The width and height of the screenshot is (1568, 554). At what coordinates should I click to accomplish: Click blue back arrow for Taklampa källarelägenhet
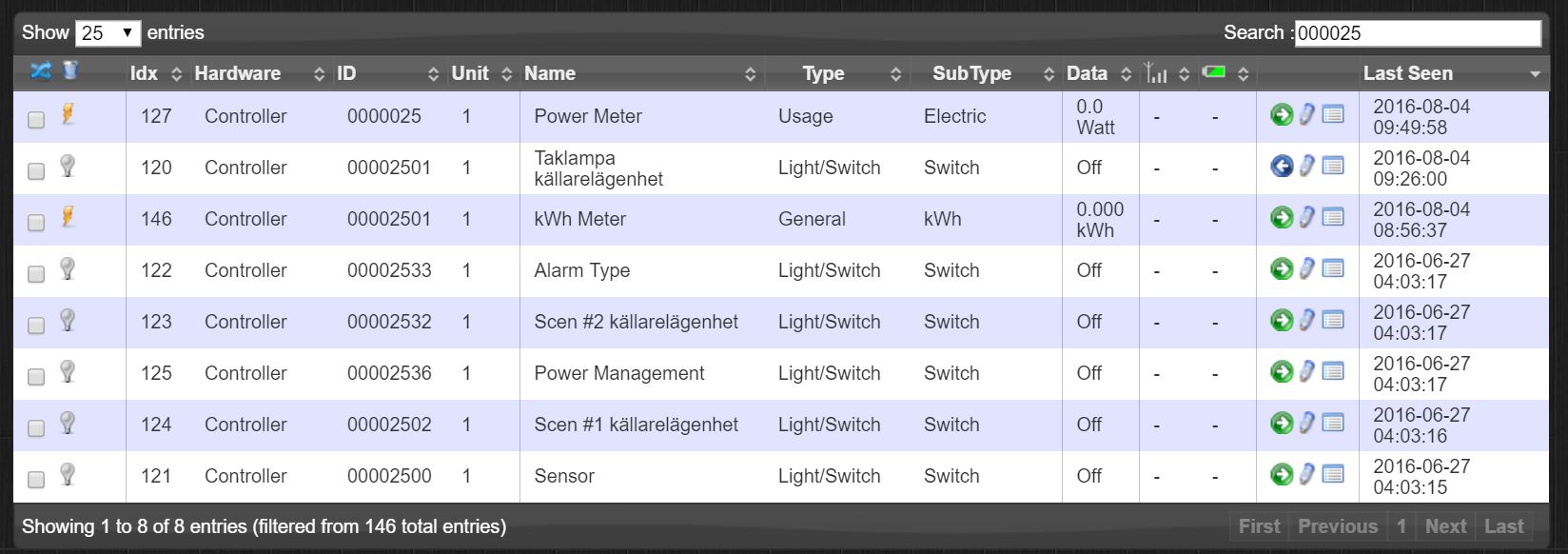1282,167
